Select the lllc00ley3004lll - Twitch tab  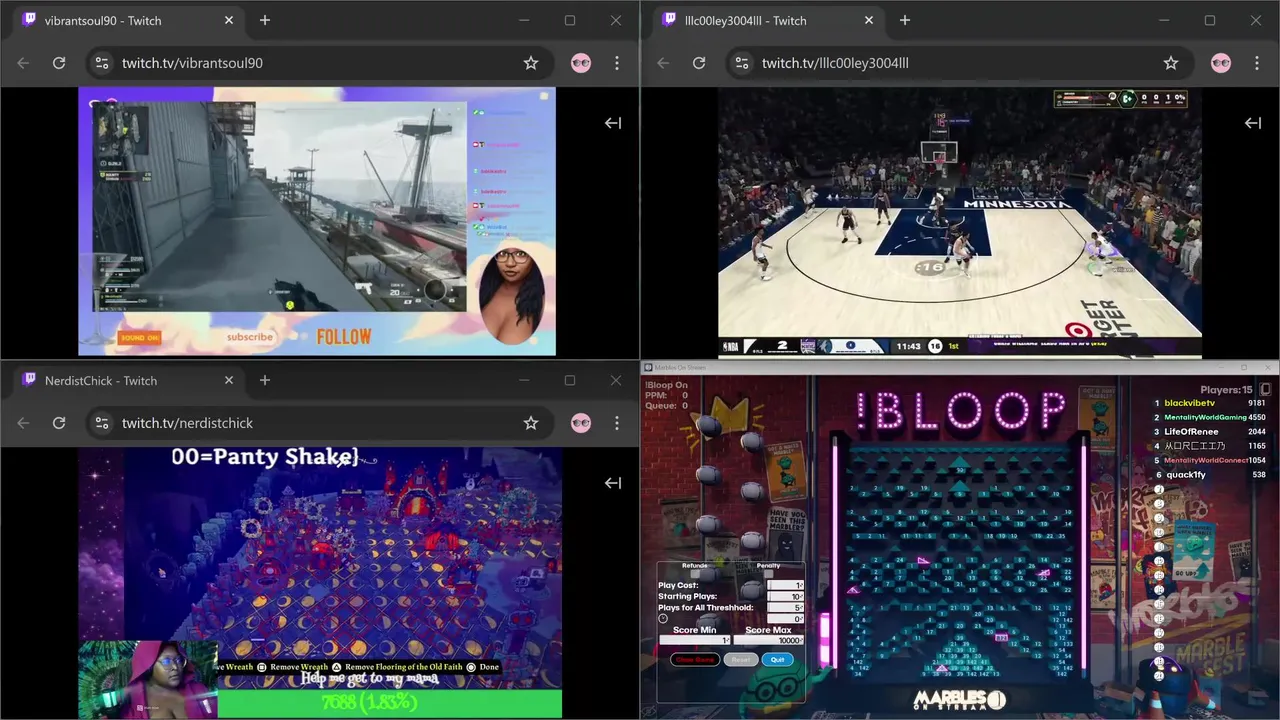coord(768,20)
